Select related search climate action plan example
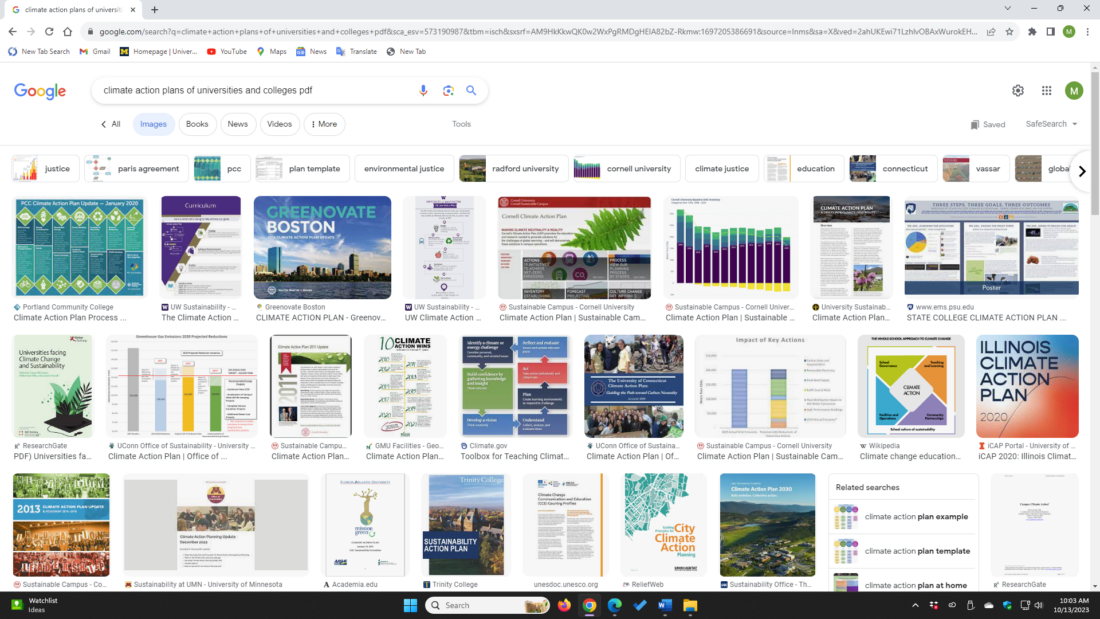 point(902,517)
